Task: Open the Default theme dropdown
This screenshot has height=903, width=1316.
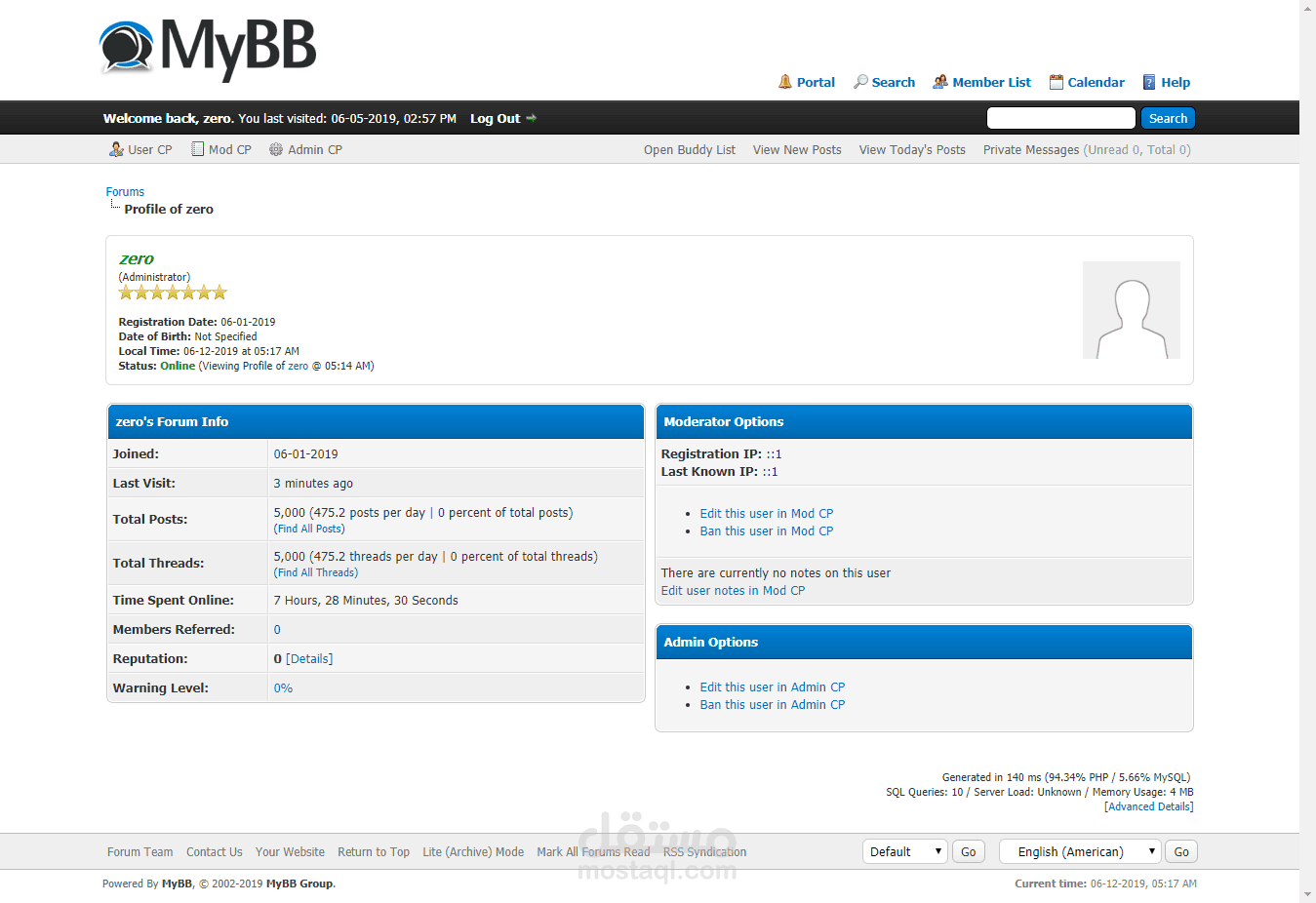Action: pyautogui.click(x=905, y=851)
